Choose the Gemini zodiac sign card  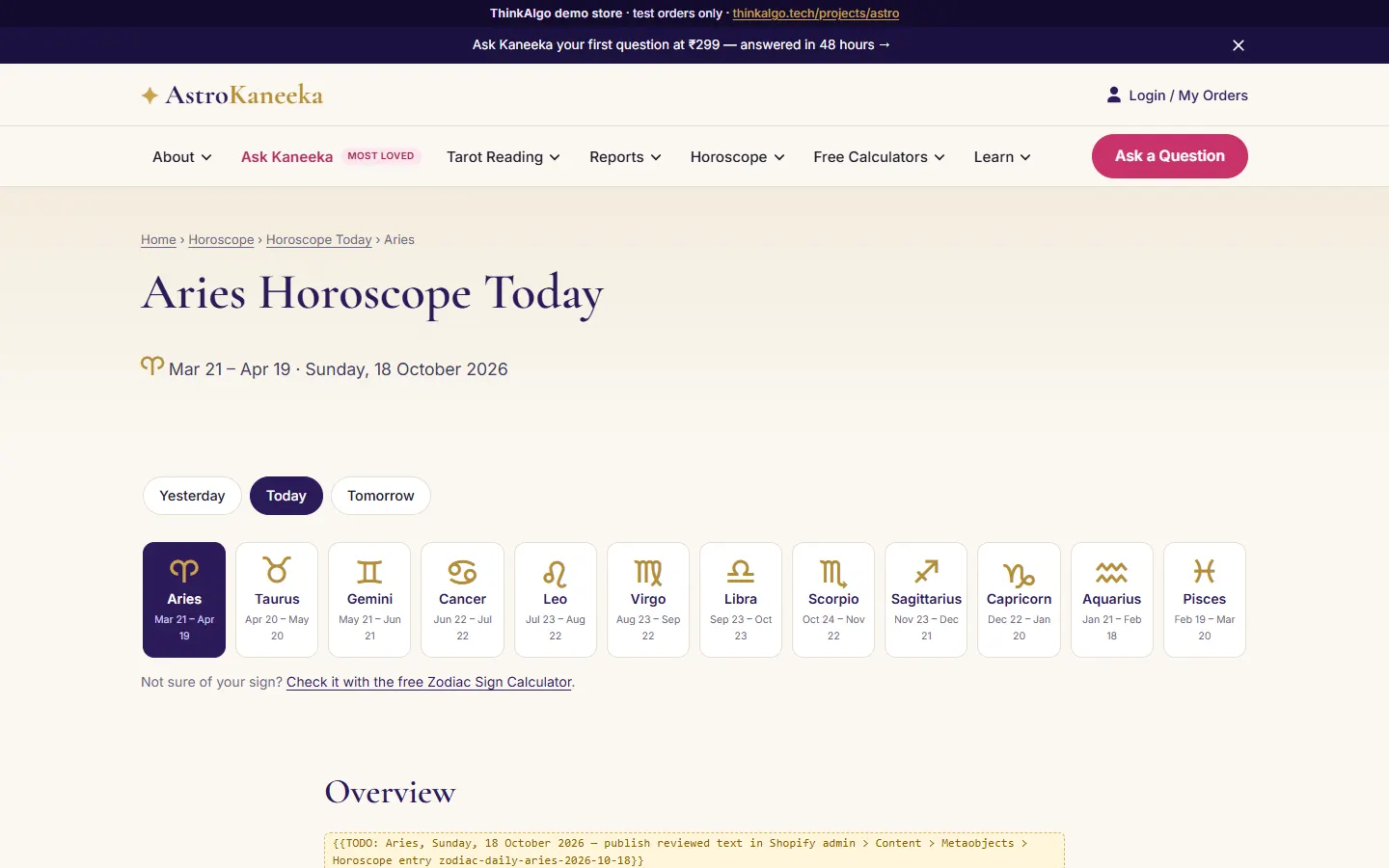[x=369, y=600]
